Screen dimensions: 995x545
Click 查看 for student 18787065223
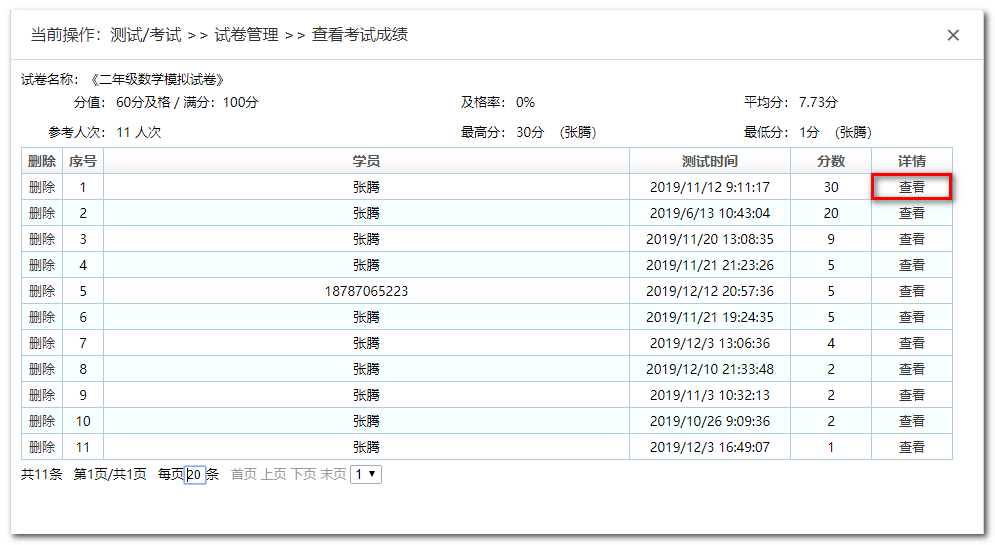coord(911,291)
